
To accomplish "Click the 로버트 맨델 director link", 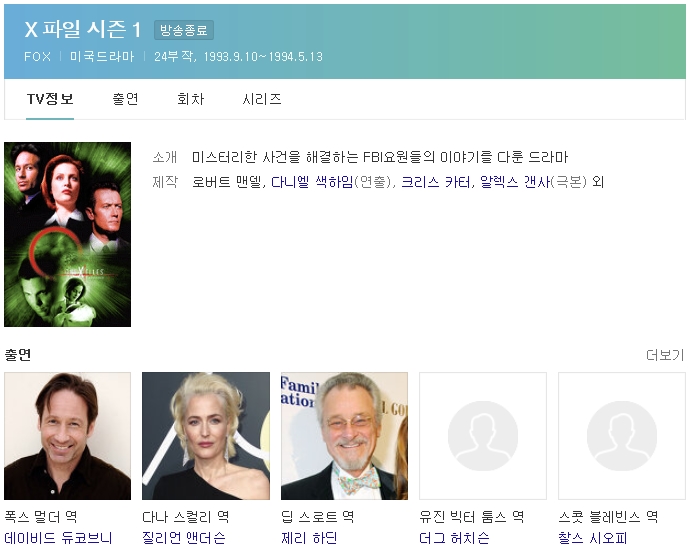I will [x=227, y=182].
